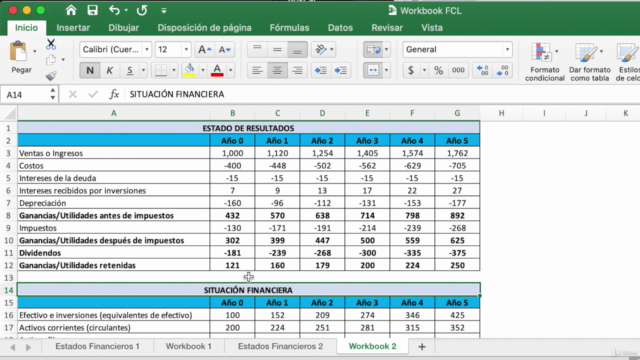The image size is (640, 360).
Task: Open Workbook 1 sheet tab
Action: 189,346
